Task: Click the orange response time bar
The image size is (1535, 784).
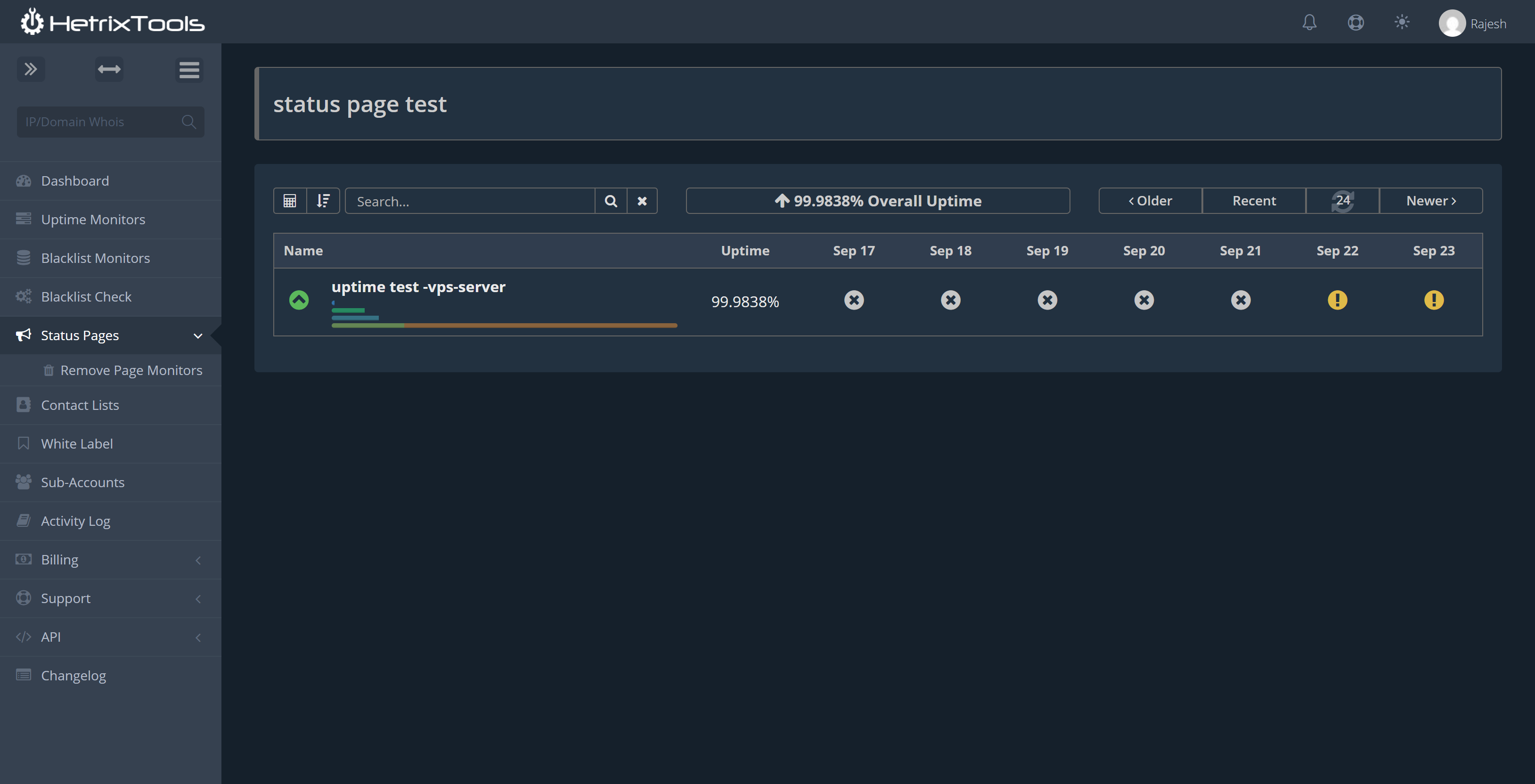Action: click(540, 325)
